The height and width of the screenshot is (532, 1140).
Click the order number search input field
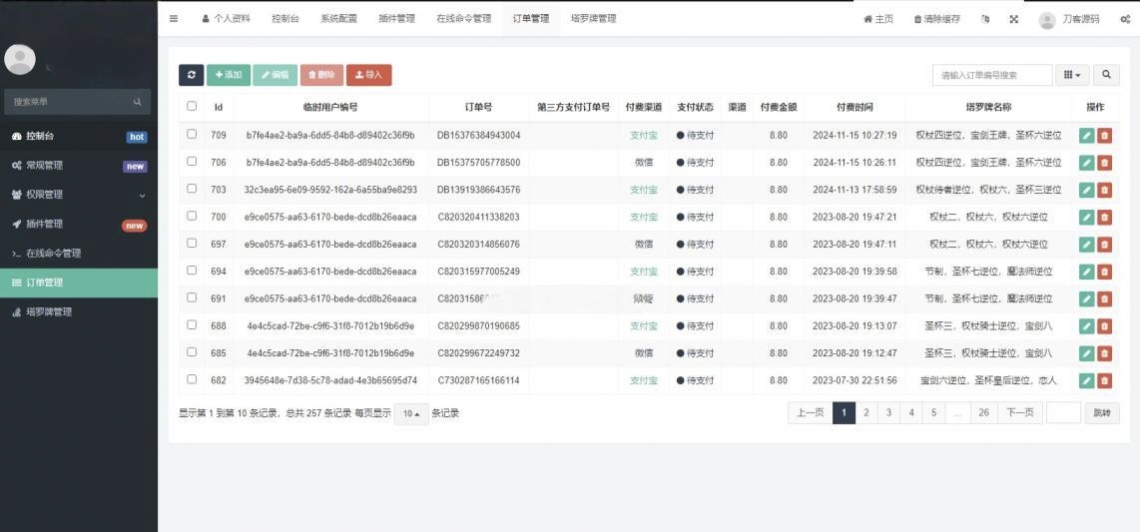tap(991, 75)
